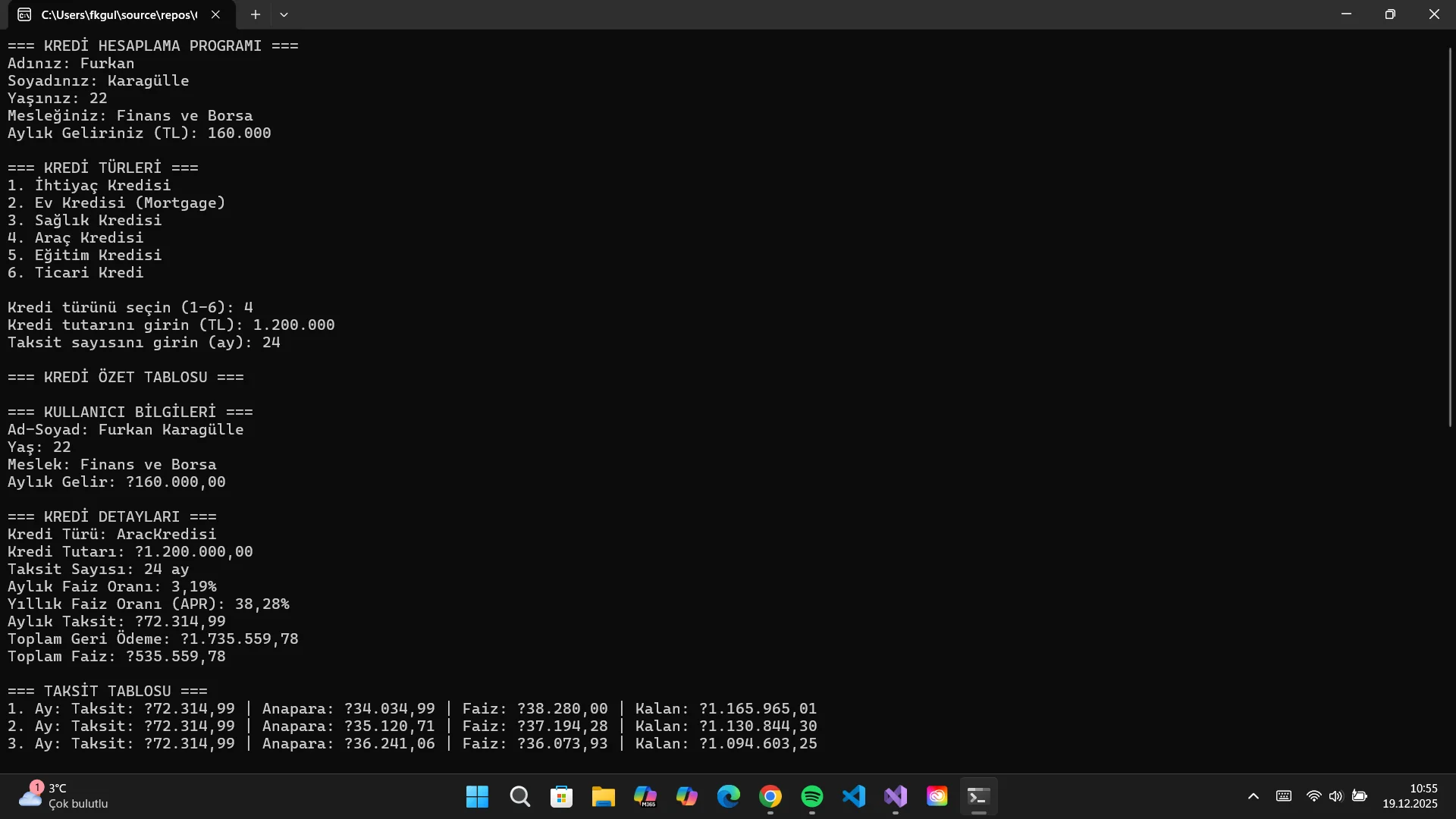The height and width of the screenshot is (819, 1456).
Task: Expand the terminal profiles dropdown chevron
Action: pyautogui.click(x=284, y=14)
